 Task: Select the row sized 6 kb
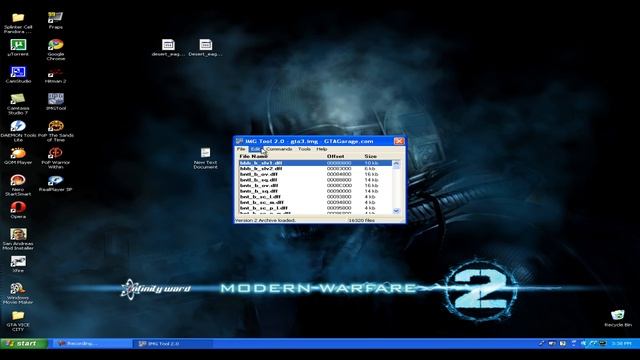click(315, 169)
